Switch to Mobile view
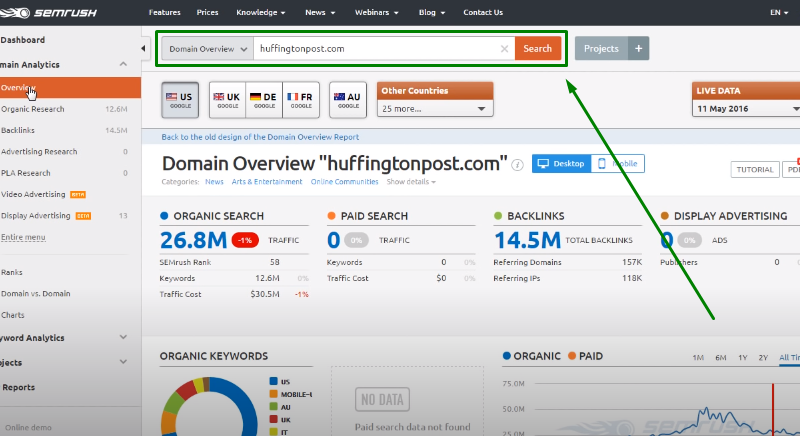Image resolution: width=800 pixels, height=436 pixels. pos(618,164)
